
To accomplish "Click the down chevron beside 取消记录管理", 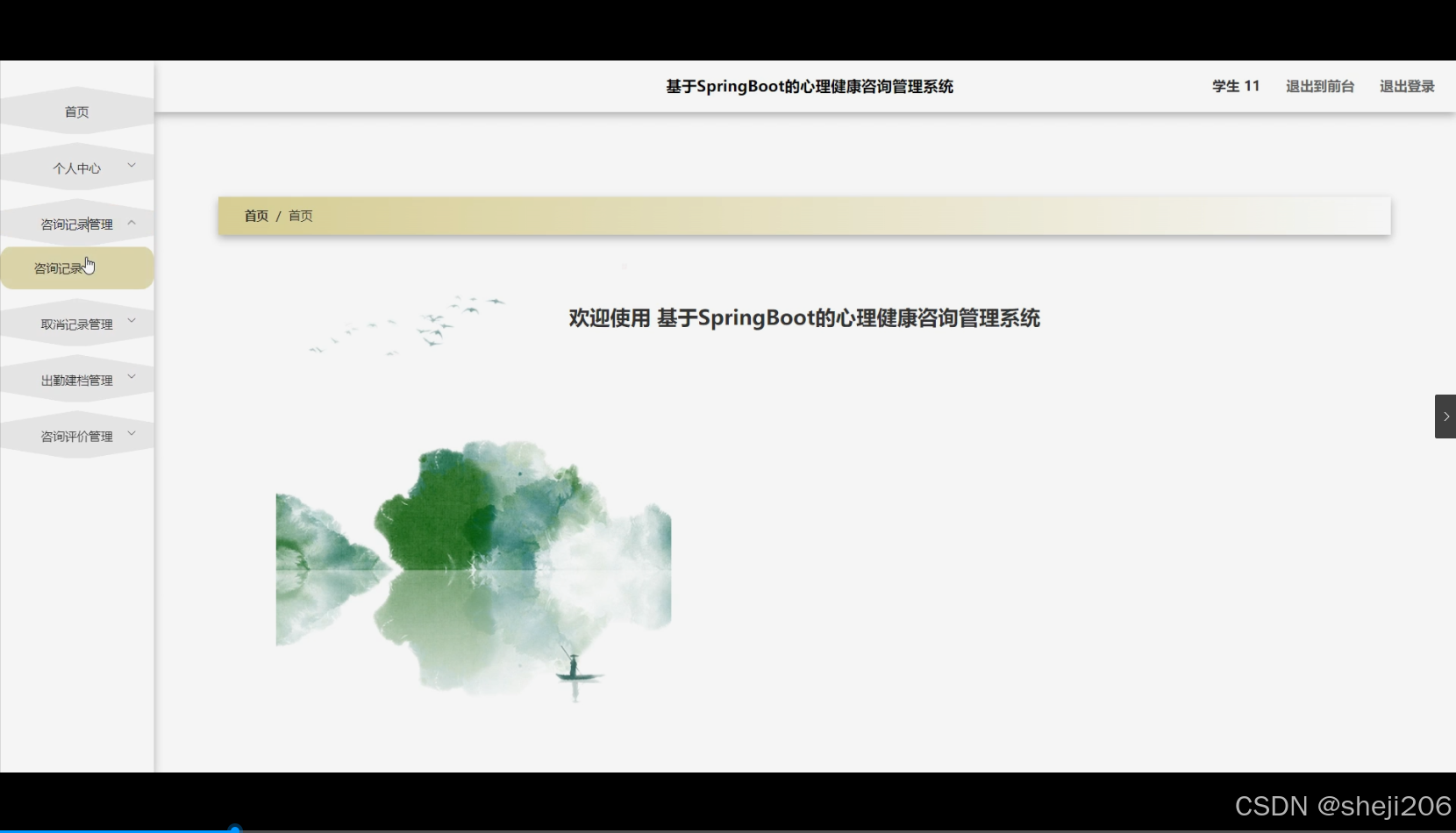I will [x=132, y=321].
